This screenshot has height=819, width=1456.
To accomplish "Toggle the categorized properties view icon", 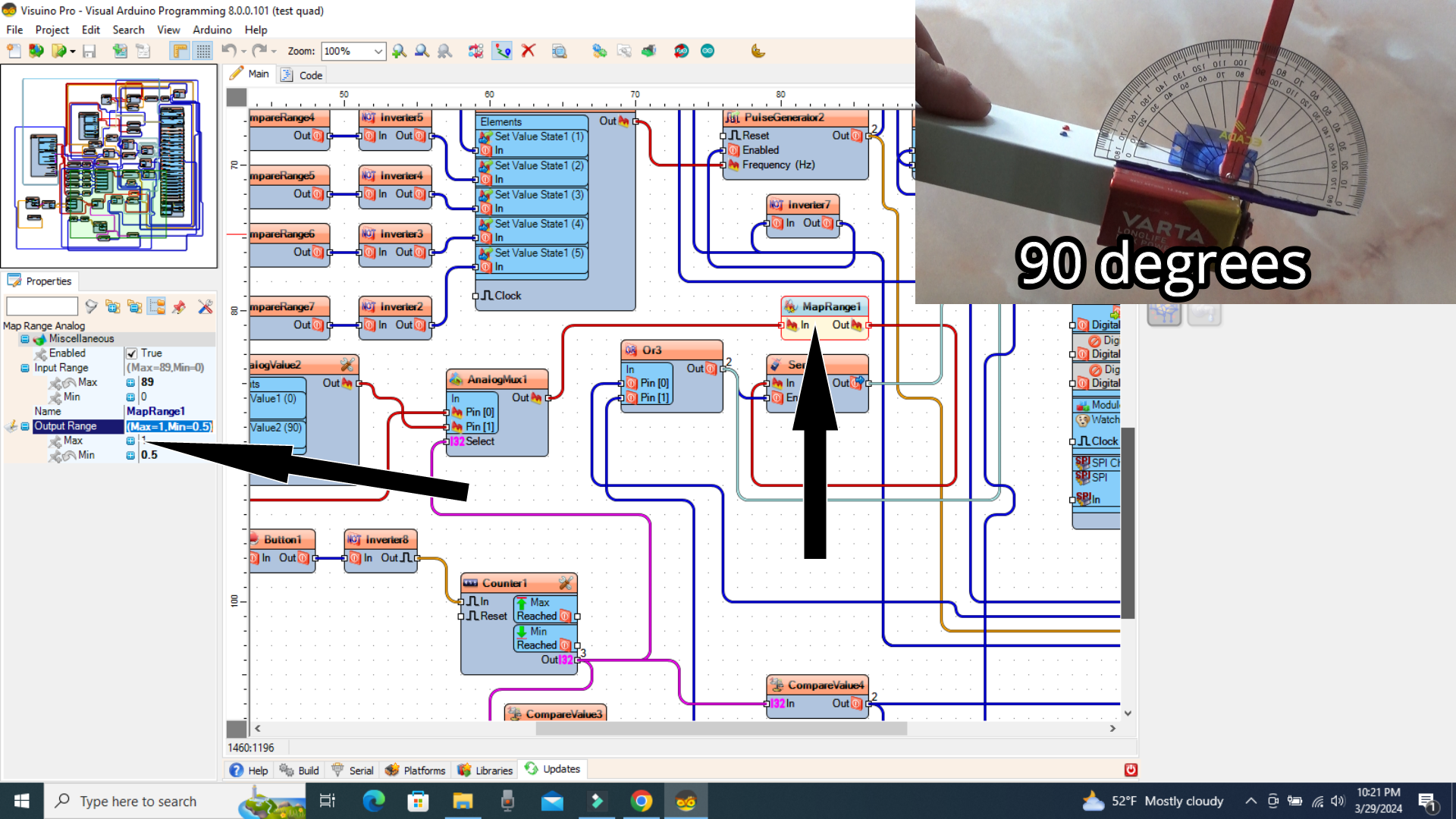I will pos(157,306).
